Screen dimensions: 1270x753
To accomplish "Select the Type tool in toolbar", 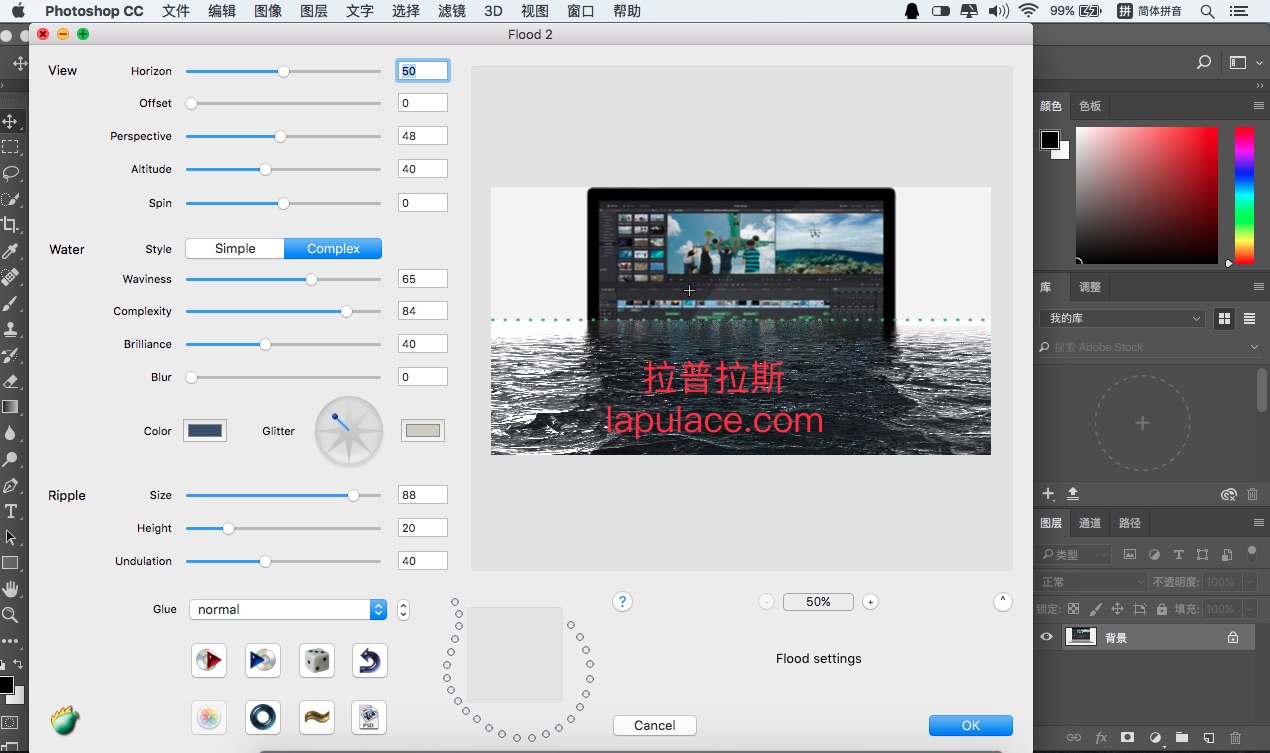I will point(11,511).
